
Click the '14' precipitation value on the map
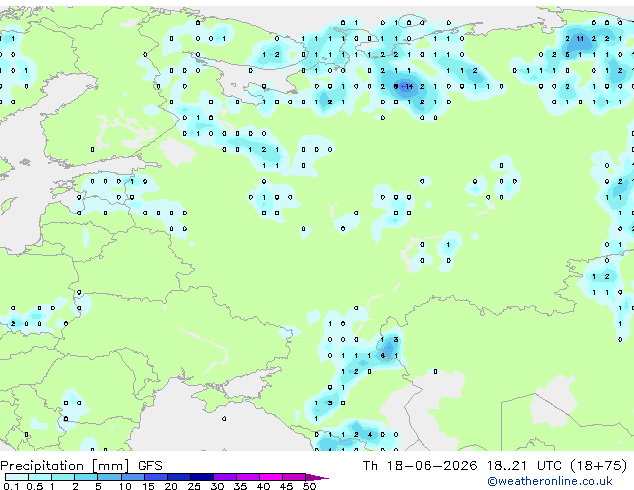pos(409,87)
